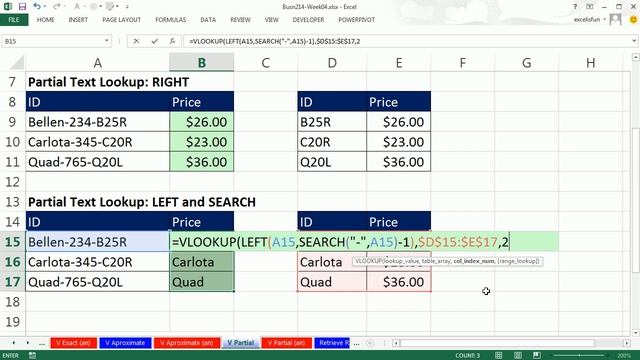Image resolution: width=640 pixels, height=360 pixels.
Task: Switch to the HOME ribbon tab
Action: (45, 20)
